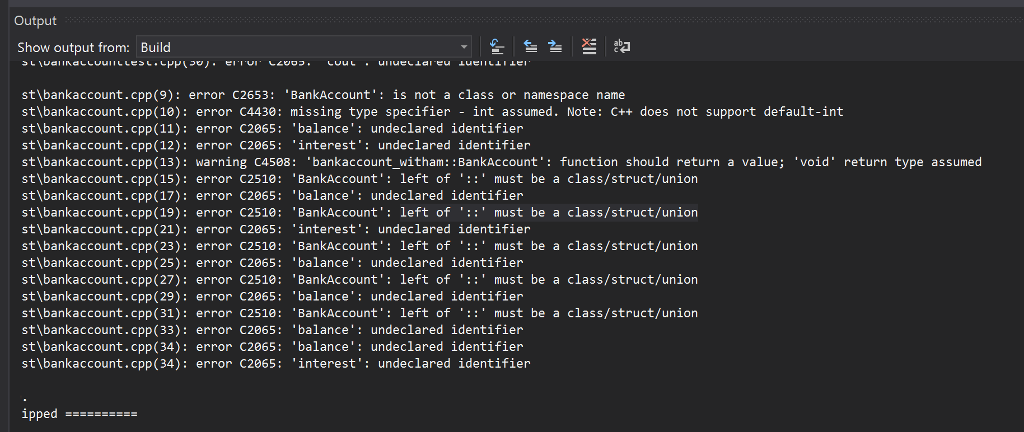Click the bankaccount.cpp(12) 'interest' undeclared identifier line
1024x432 pixels.
point(276,145)
